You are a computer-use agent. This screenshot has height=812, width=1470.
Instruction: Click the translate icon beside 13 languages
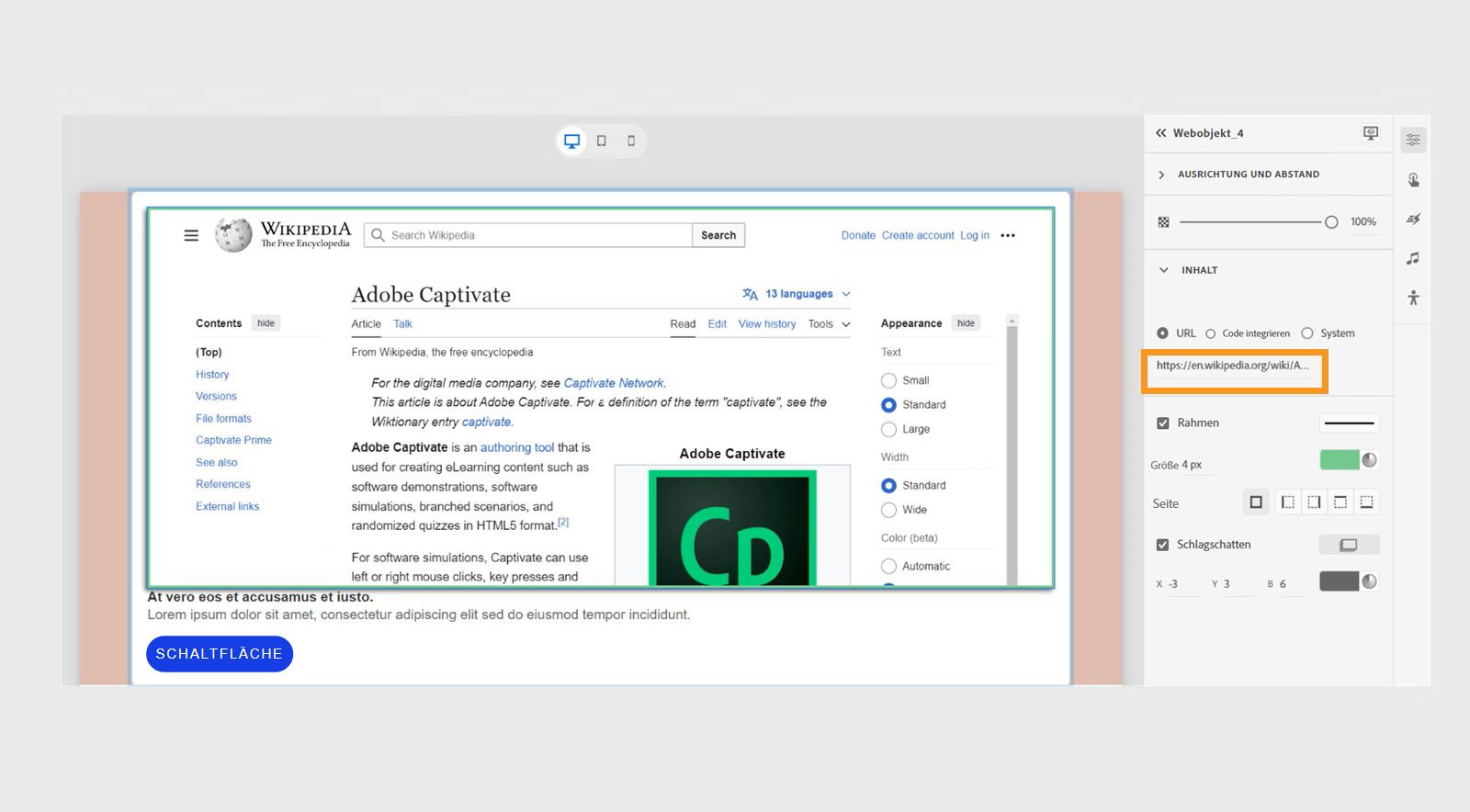pyautogui.click(x=750, y=294)
